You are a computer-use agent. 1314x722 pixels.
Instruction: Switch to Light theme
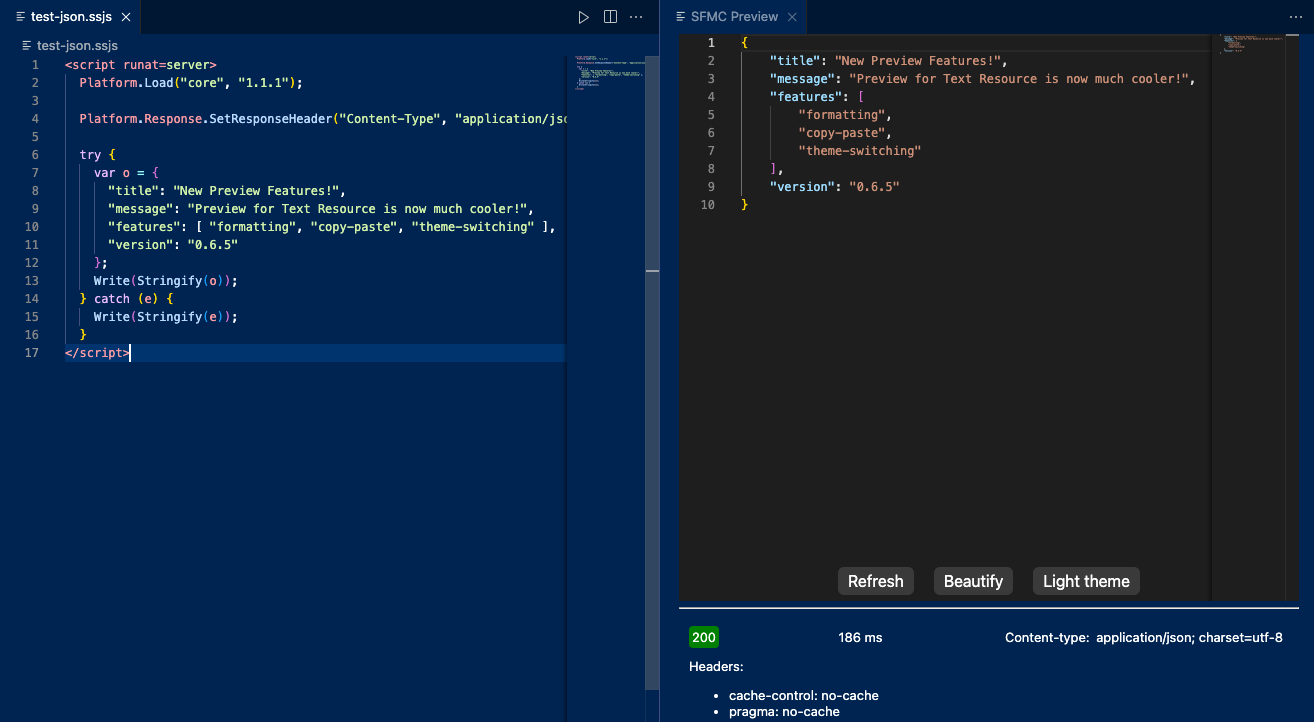[x=1086, y=581]
